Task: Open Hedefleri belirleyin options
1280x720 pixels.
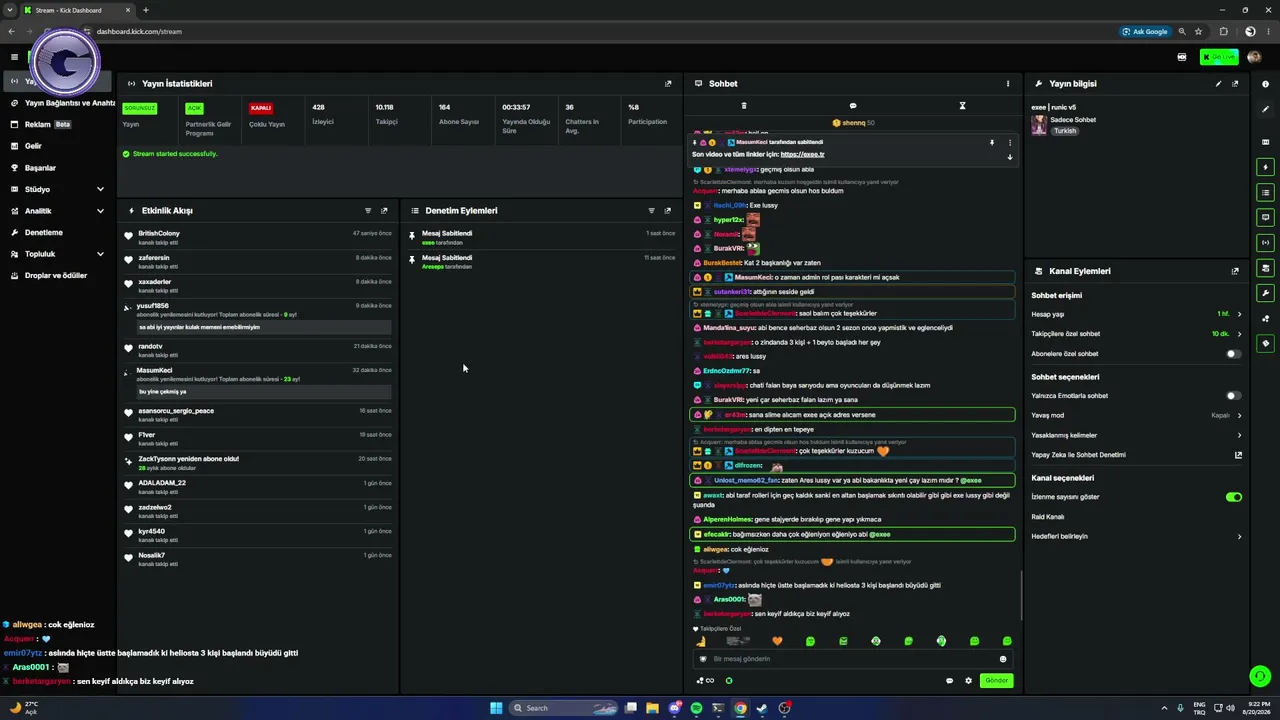Action: (x=1239, y=537)
